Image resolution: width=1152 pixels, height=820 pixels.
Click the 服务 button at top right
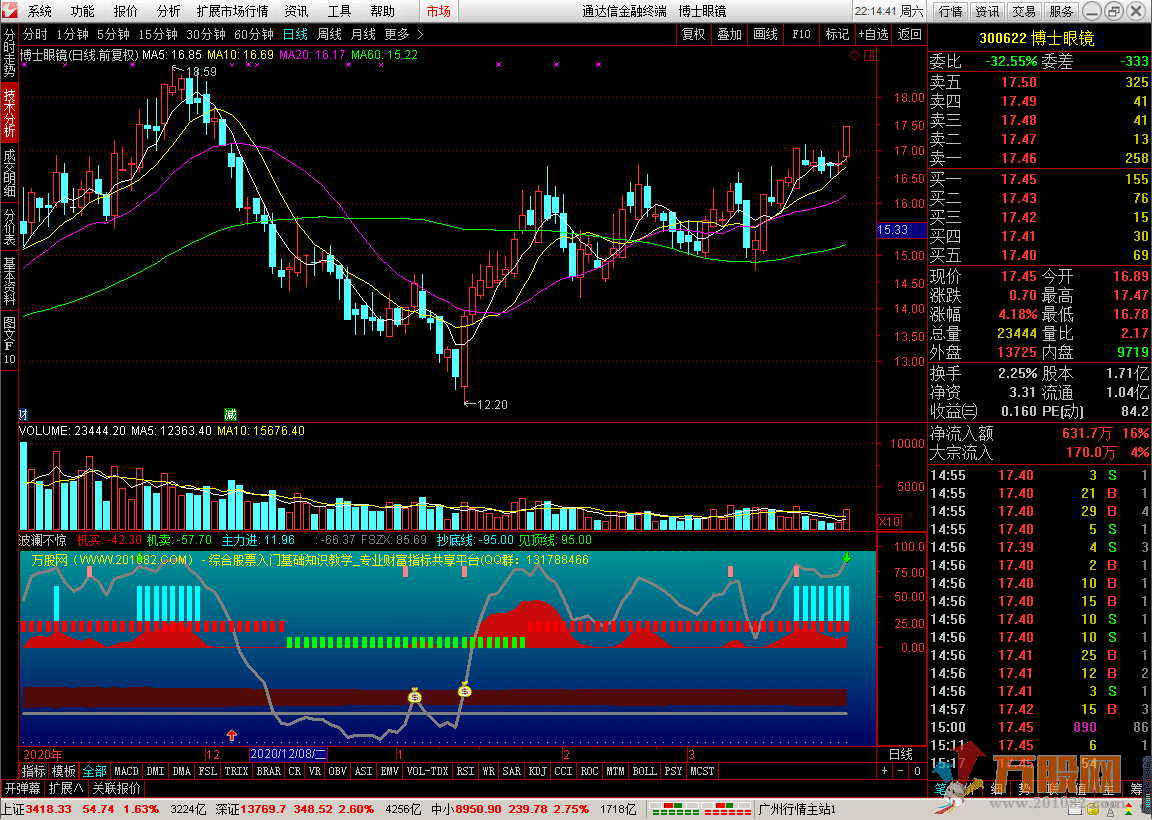pos(1060,11)
